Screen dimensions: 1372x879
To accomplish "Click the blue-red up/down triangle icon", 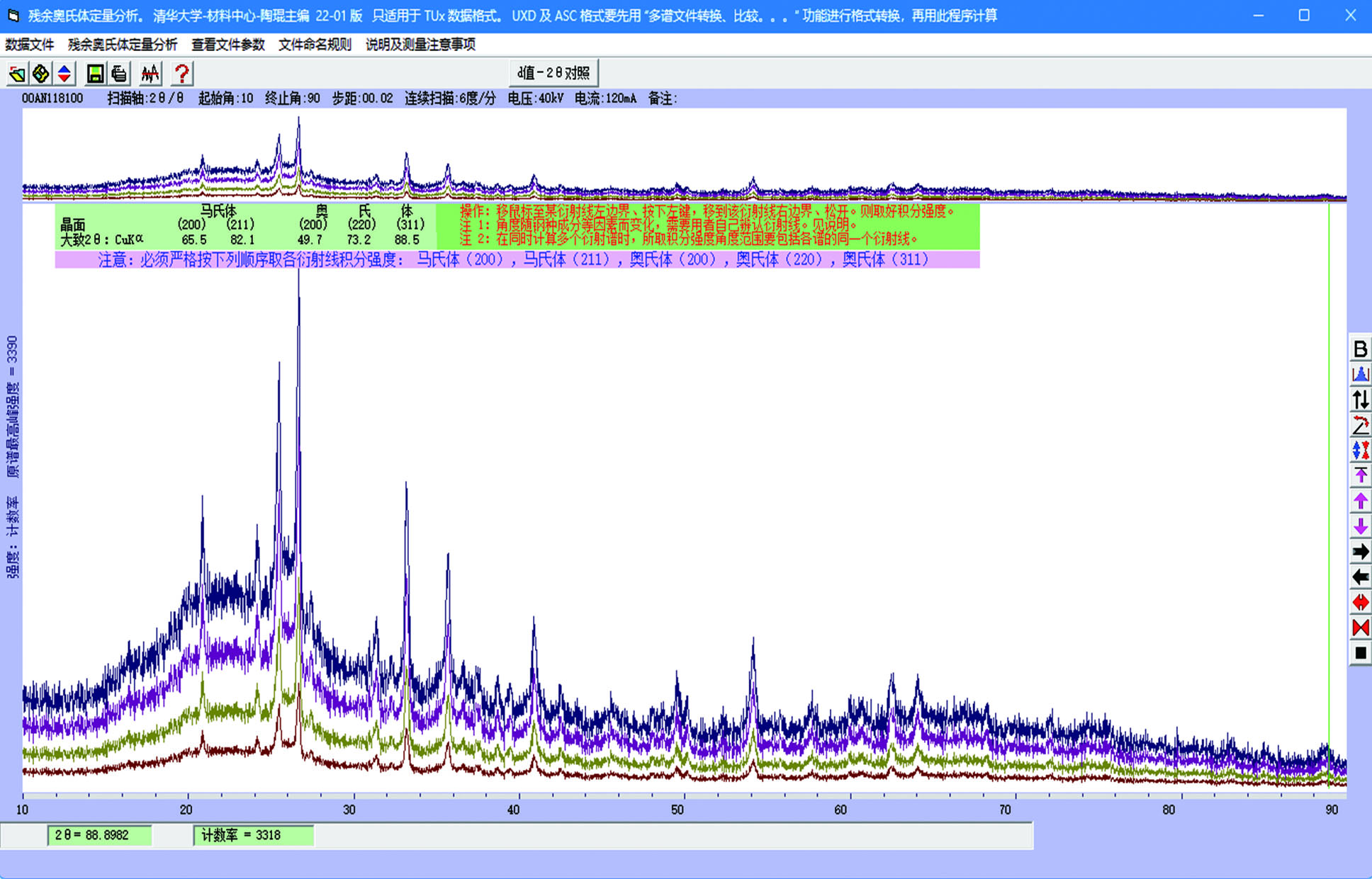I will (64, 74).
